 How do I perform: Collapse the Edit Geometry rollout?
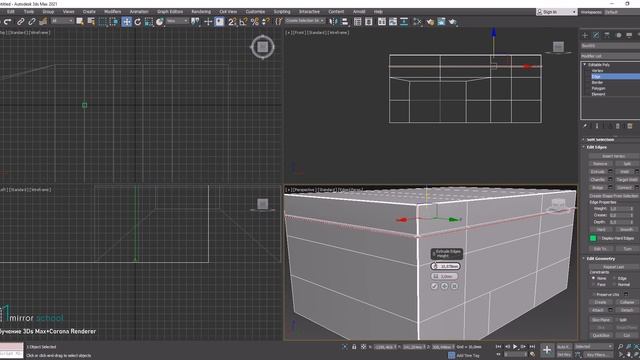coord(600,259)
